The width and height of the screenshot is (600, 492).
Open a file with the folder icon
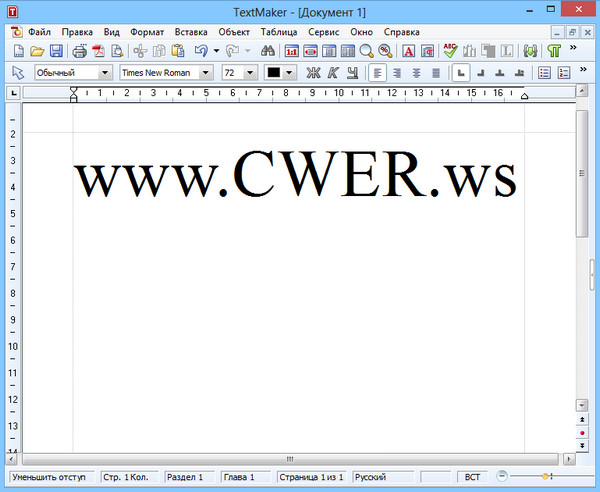pyautogui.click(x=37, y=51)
